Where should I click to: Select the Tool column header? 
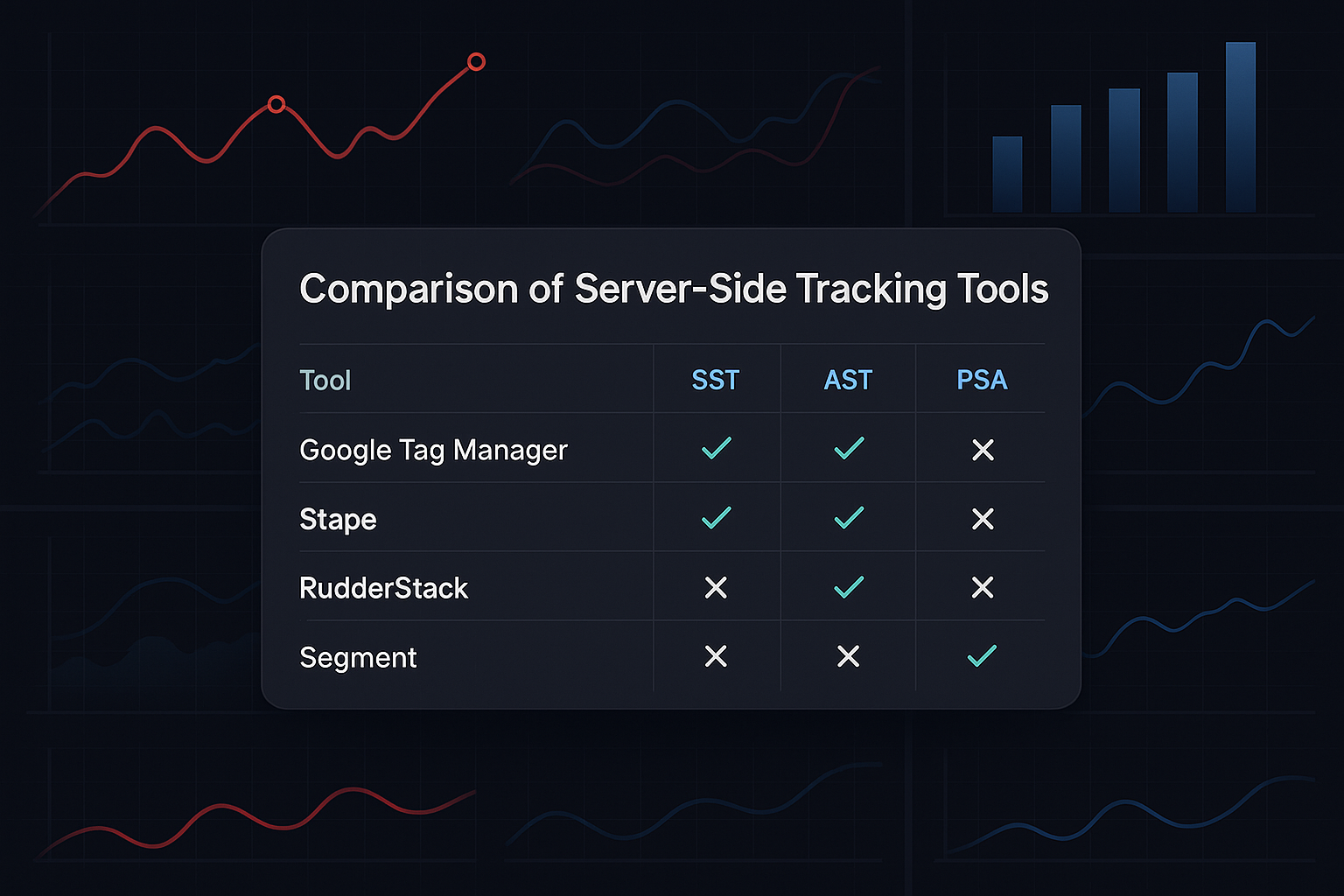coord(325,380)
